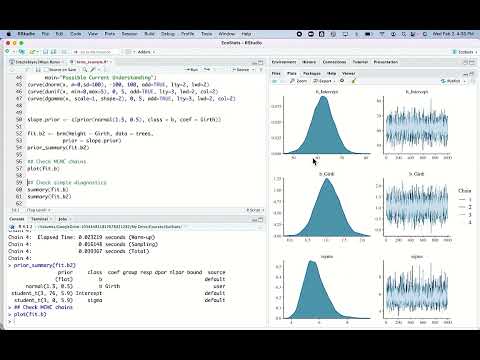This screenshot has width=480, height=360.
Task: Open the Session menu
Action: (x=129, y=34)
